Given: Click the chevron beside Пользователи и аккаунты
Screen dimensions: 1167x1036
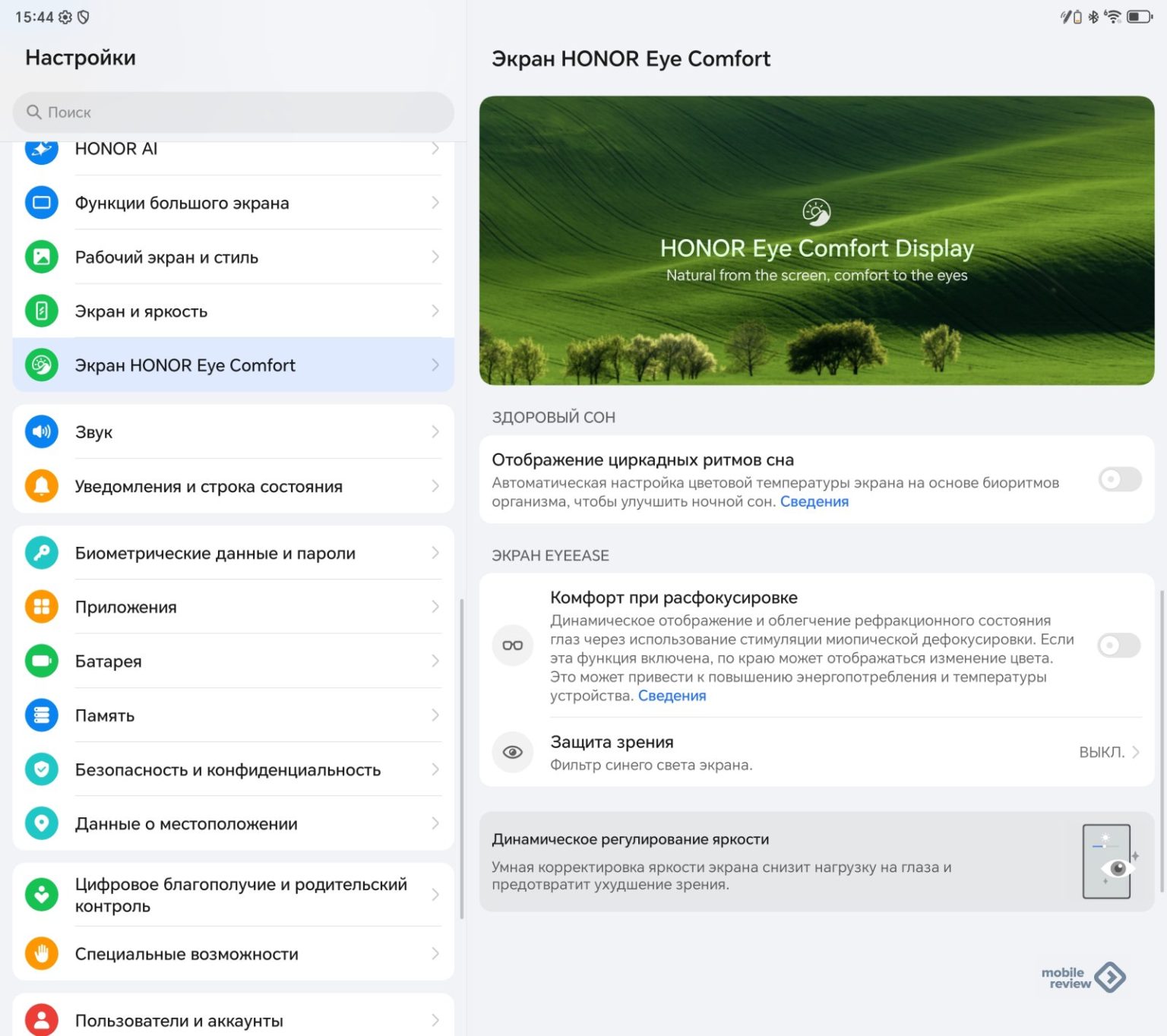Looking at the screenshot, I should click(435, 1020).
